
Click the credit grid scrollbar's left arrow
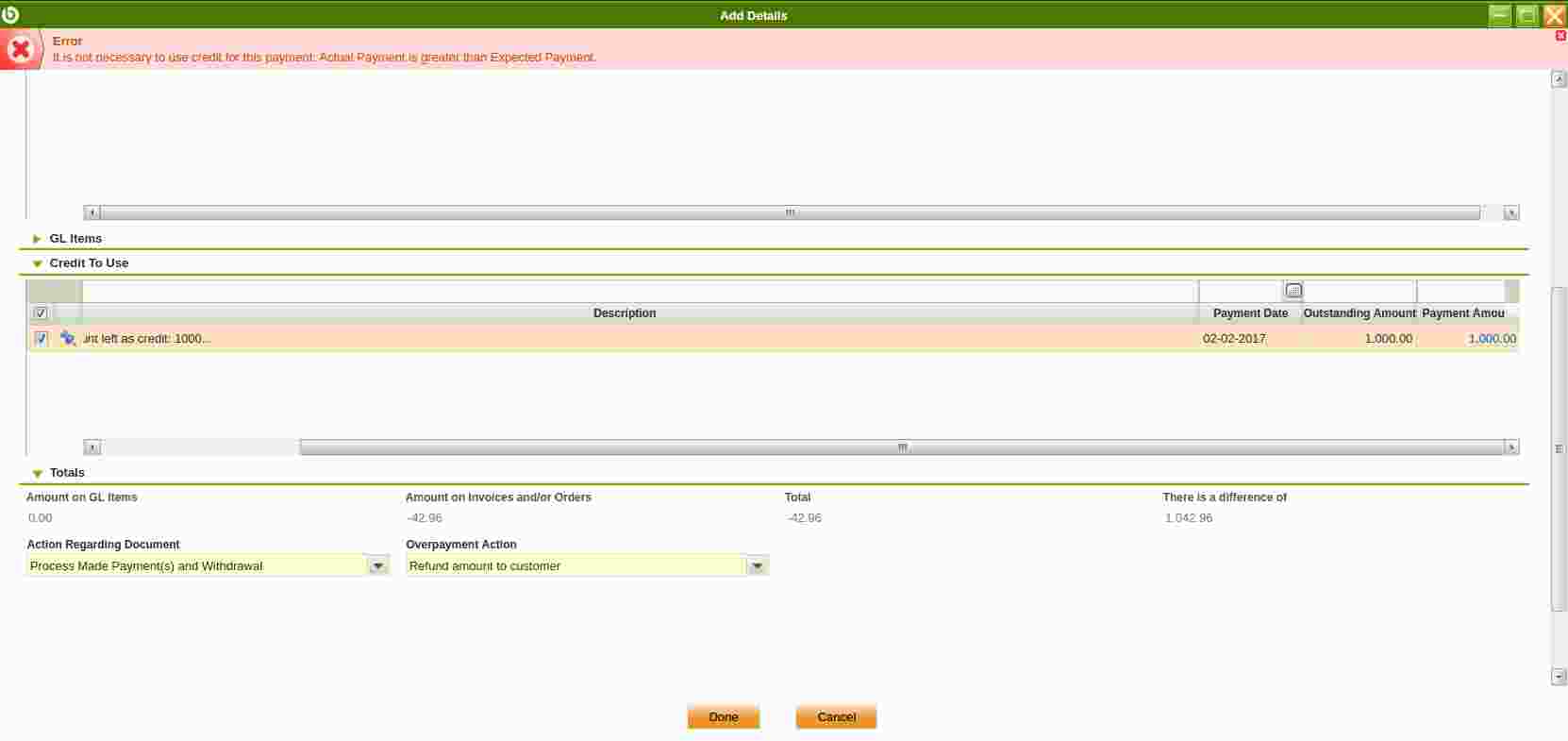92,447
